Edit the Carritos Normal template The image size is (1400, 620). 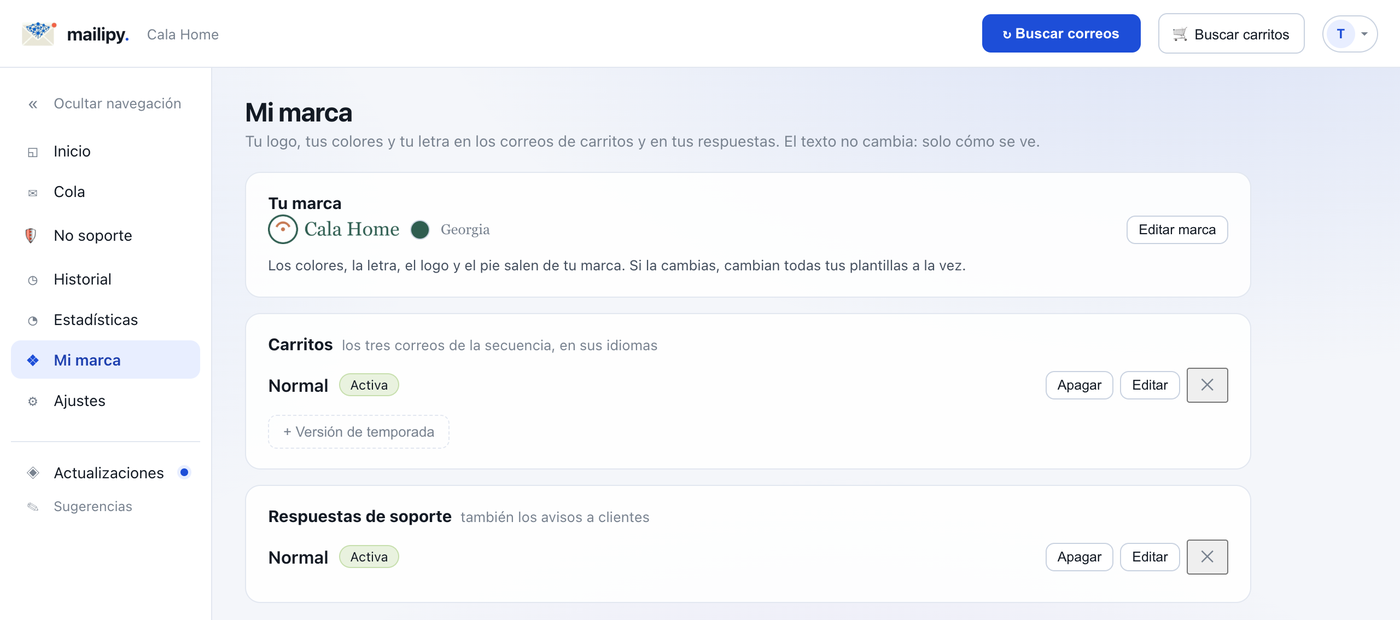[1150, 385]
